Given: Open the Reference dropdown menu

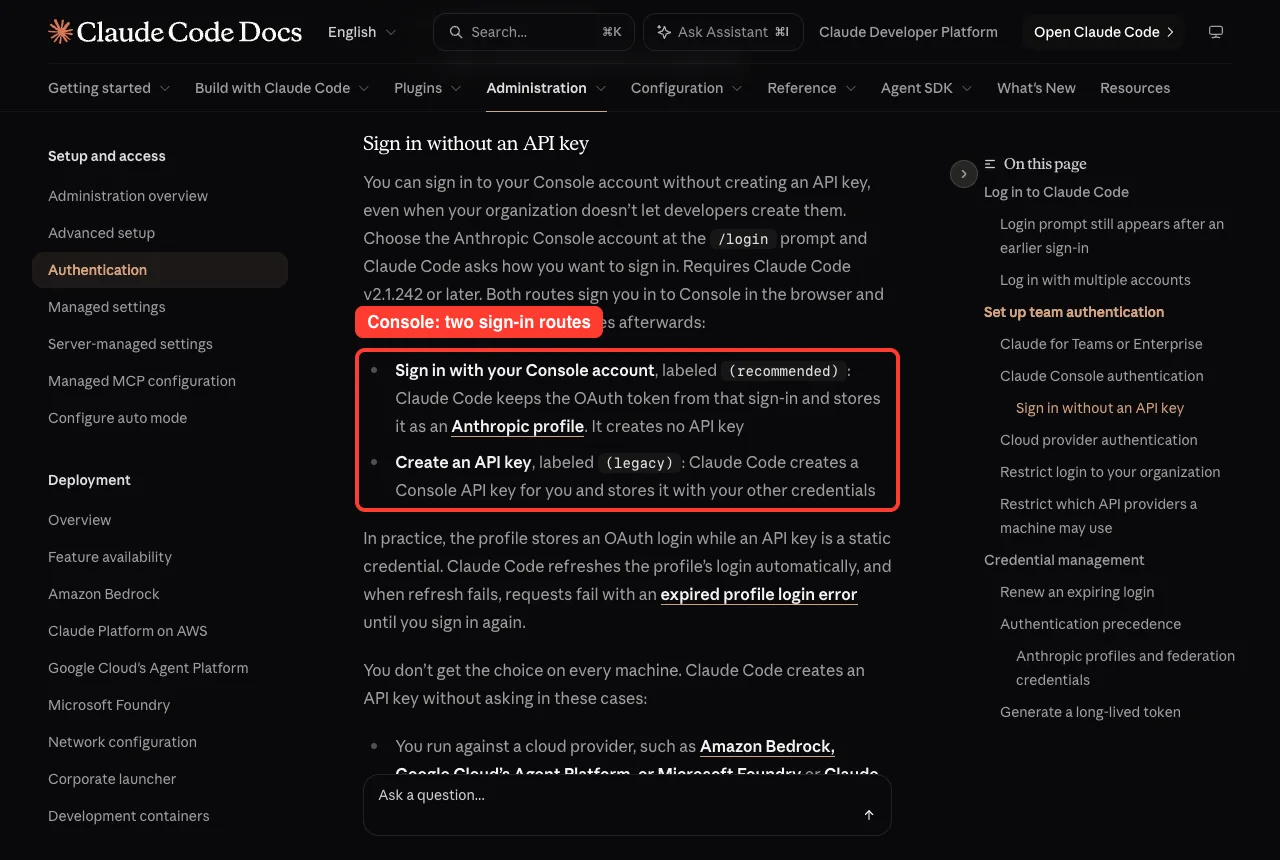Looking at the screenshot, I should click(x=812, y=88).
